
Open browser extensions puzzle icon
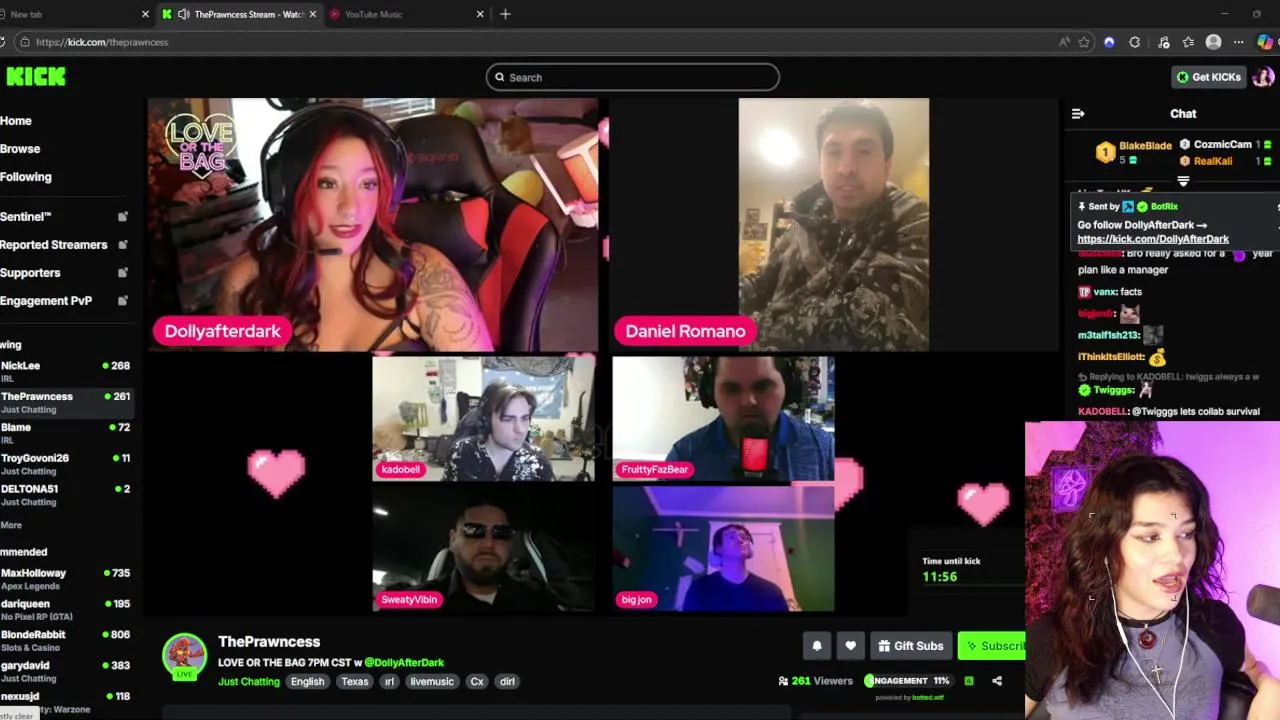[1134, 42]
